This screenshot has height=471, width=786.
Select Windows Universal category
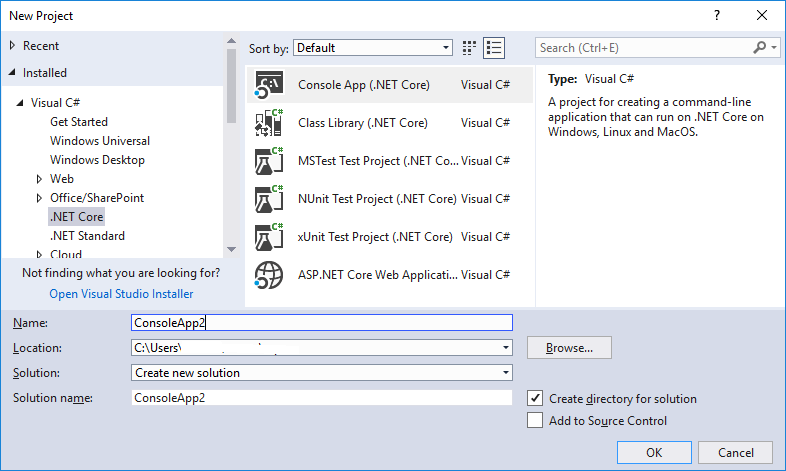click(100, 141)
